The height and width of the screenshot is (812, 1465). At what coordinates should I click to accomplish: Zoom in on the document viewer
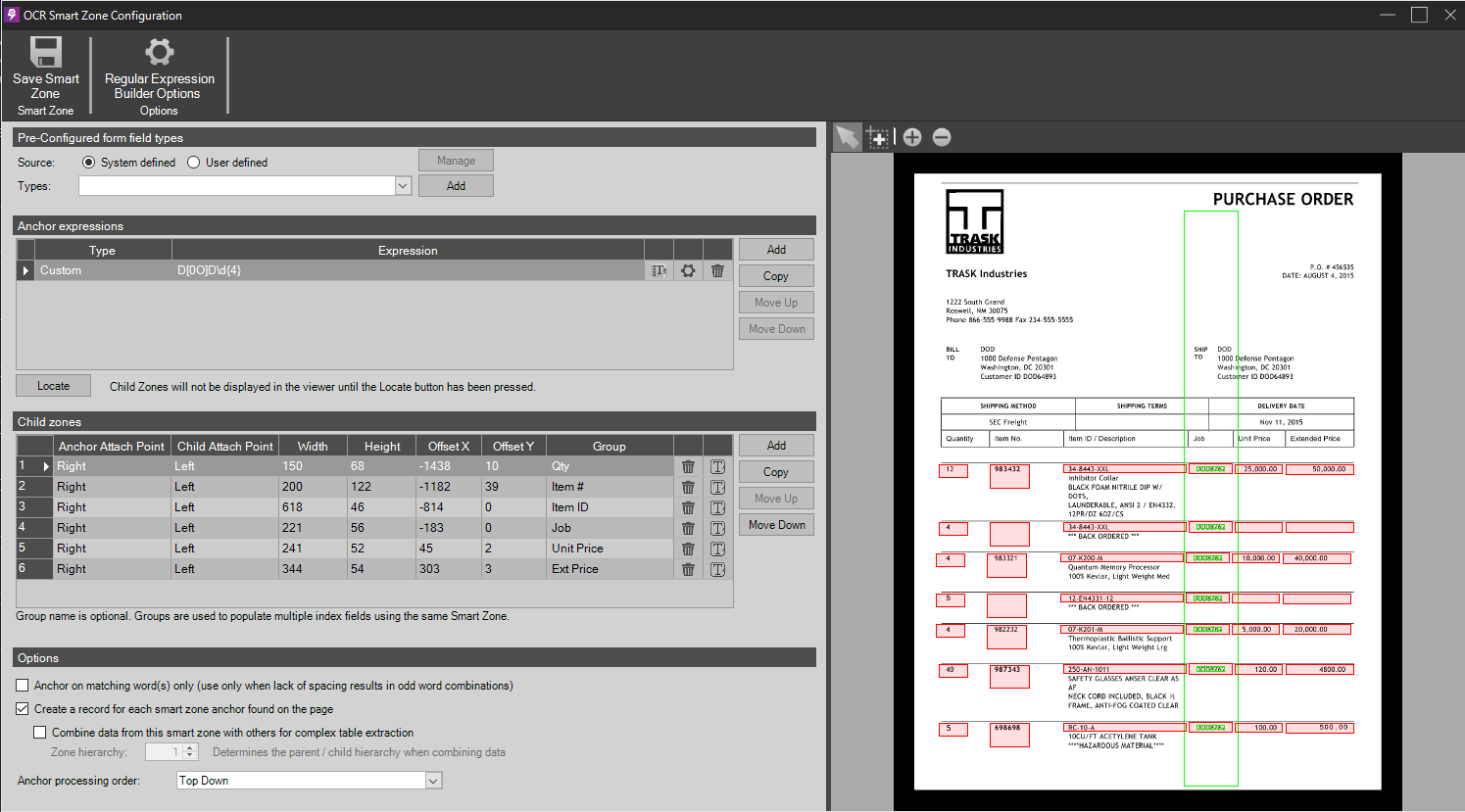click(x=912, y=137)
